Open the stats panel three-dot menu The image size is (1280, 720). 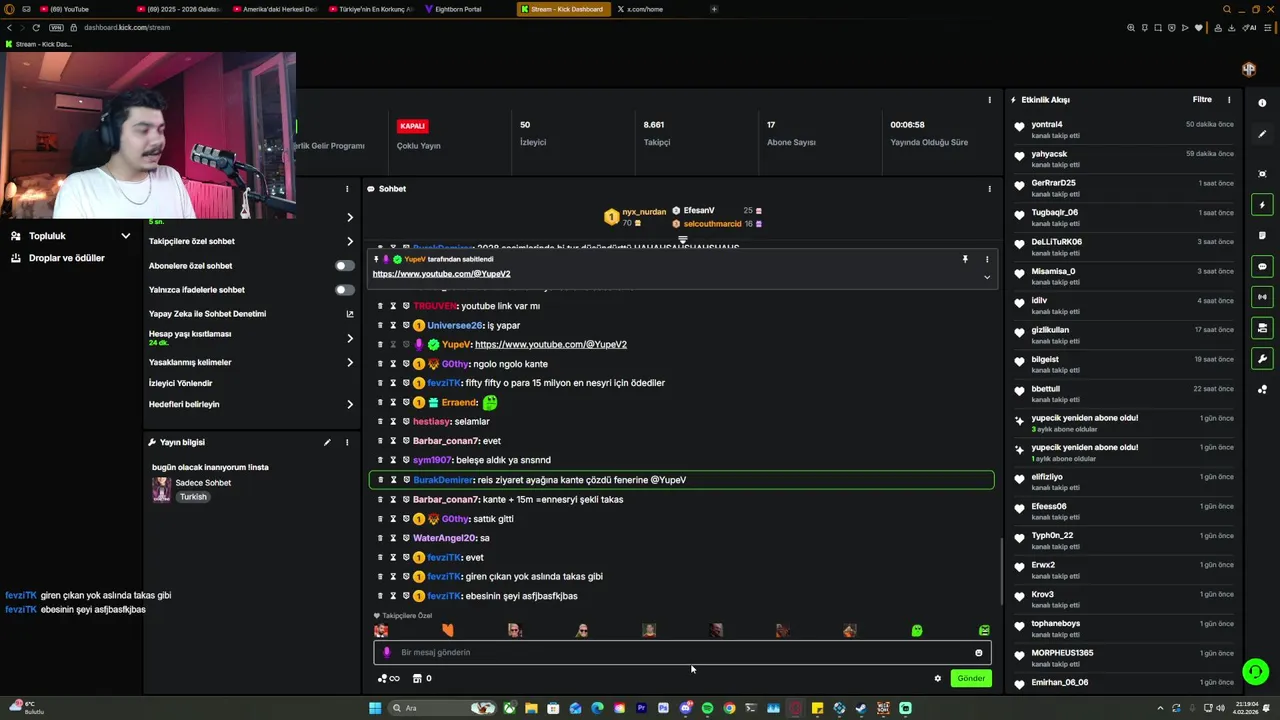click(990, 100)
